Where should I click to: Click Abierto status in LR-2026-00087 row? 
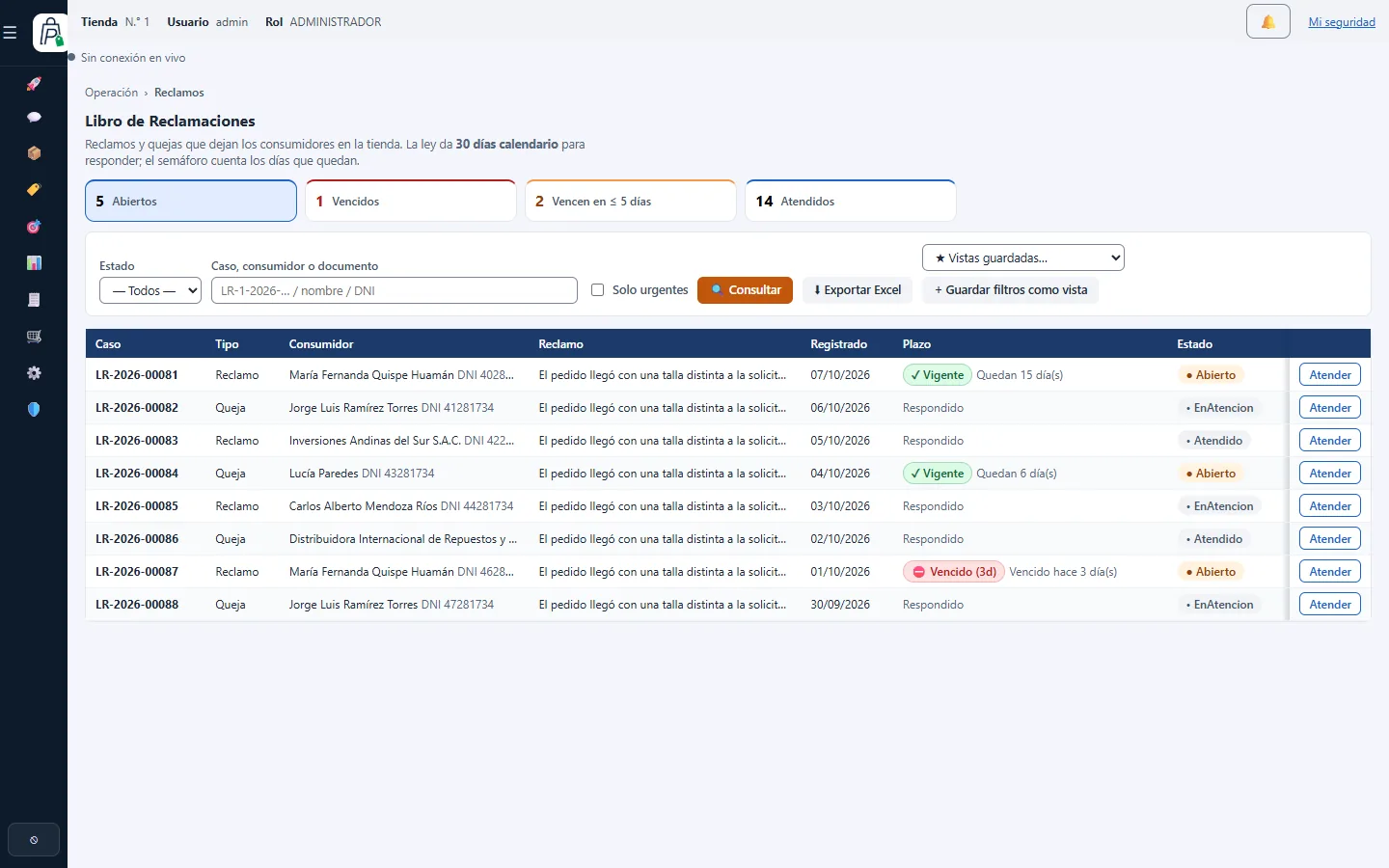1211,572
